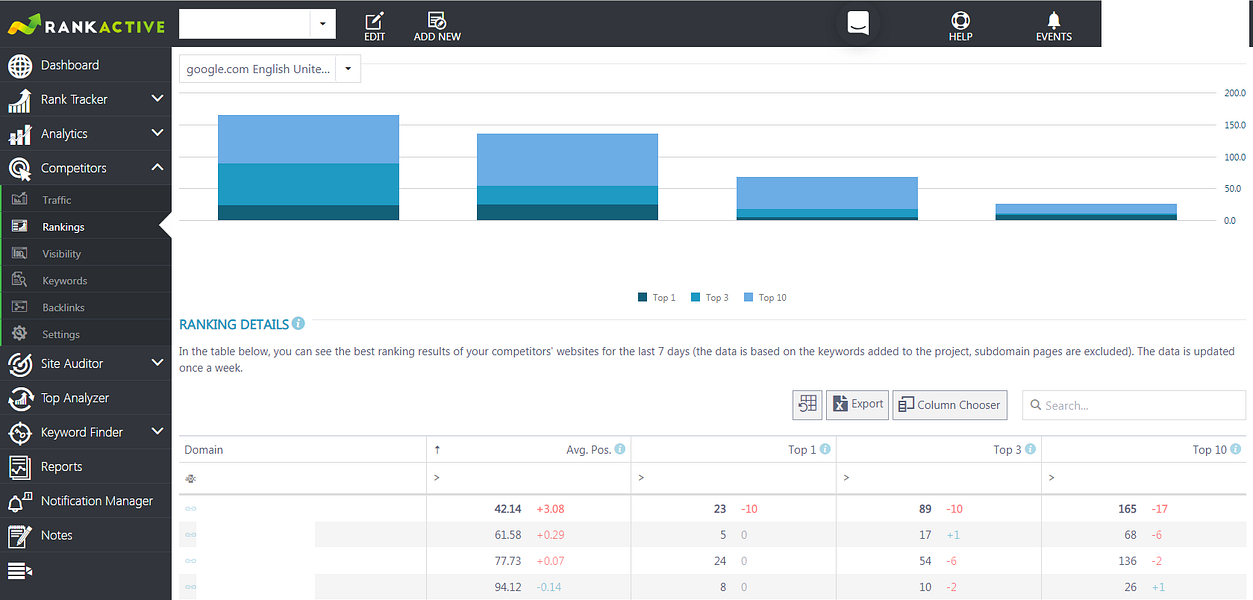The height and width of the screenshot is (600, 1253).
Task: Click link icon in the 94.12 row
Action: click(x=190, y=587)
